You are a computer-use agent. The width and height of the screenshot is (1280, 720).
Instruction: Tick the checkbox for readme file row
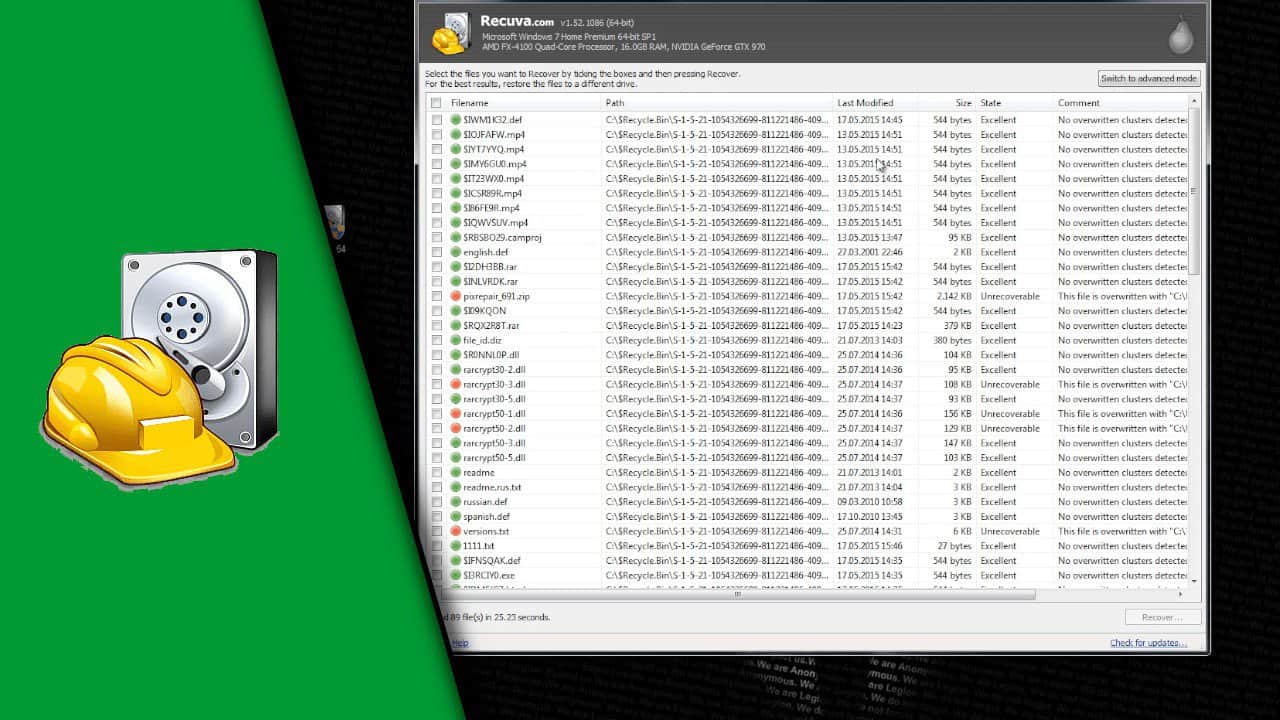coord(436,472)
